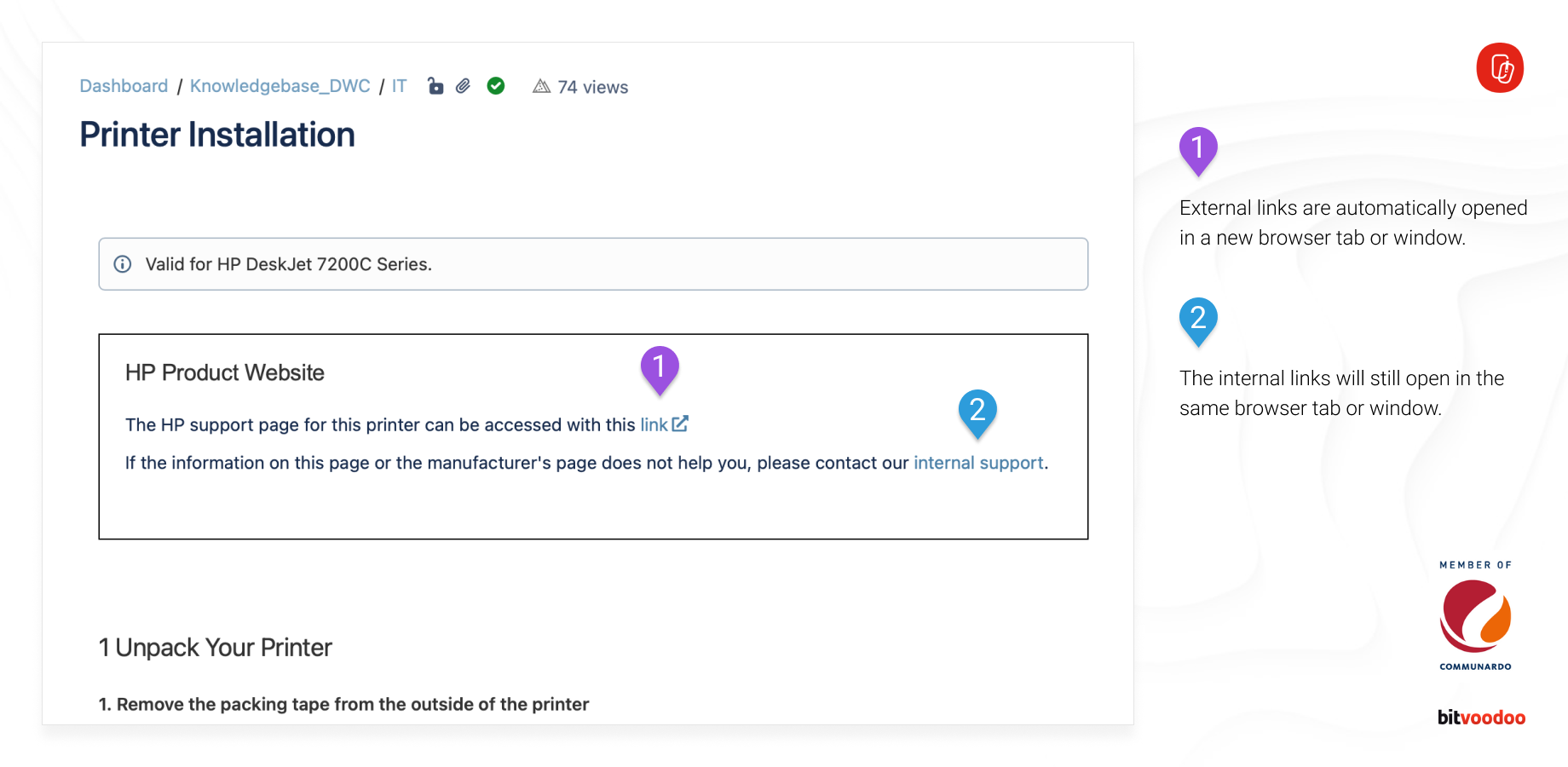Screen dimensions: 1568x767
Task: Click the bitvoodoo logo at bottom right
Action: pyautogui.click(x=1481, y=718)
